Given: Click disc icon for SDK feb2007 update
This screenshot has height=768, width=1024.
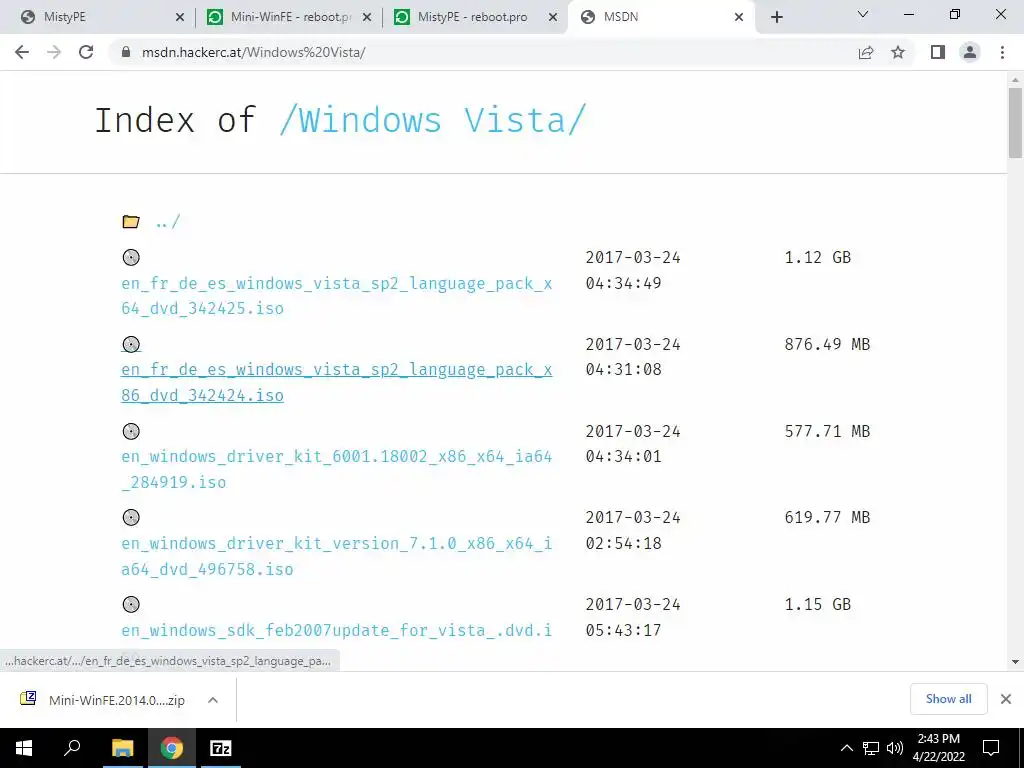Looking at the screenshot, I should (131, 604).
